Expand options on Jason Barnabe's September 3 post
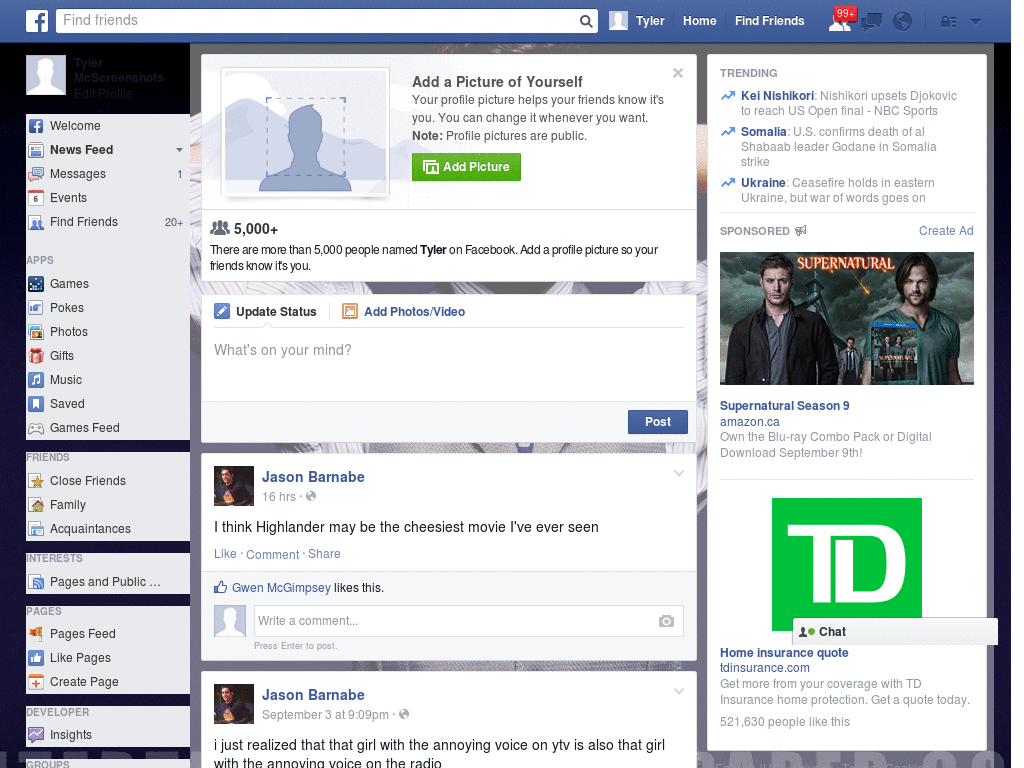The height and width of the screenshot is (768, 1024). tap(679, 691)
